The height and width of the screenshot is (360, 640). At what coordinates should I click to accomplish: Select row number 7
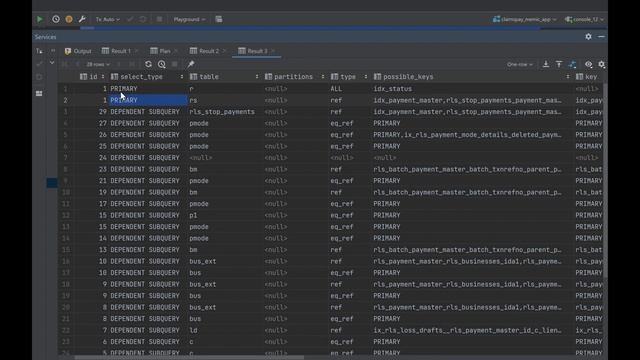(x=65, y=158)
